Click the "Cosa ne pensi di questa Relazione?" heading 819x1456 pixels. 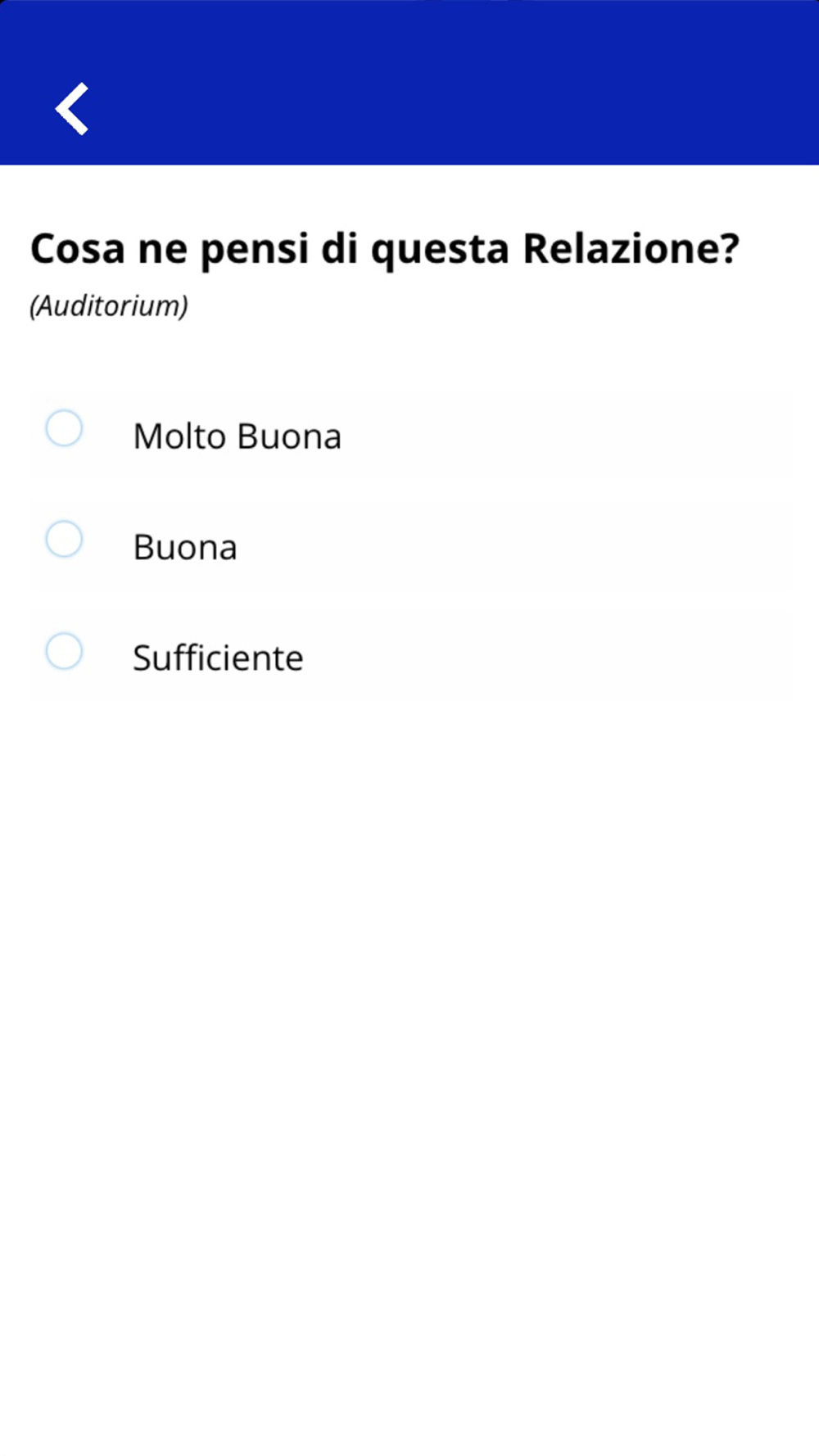(384, 248)
